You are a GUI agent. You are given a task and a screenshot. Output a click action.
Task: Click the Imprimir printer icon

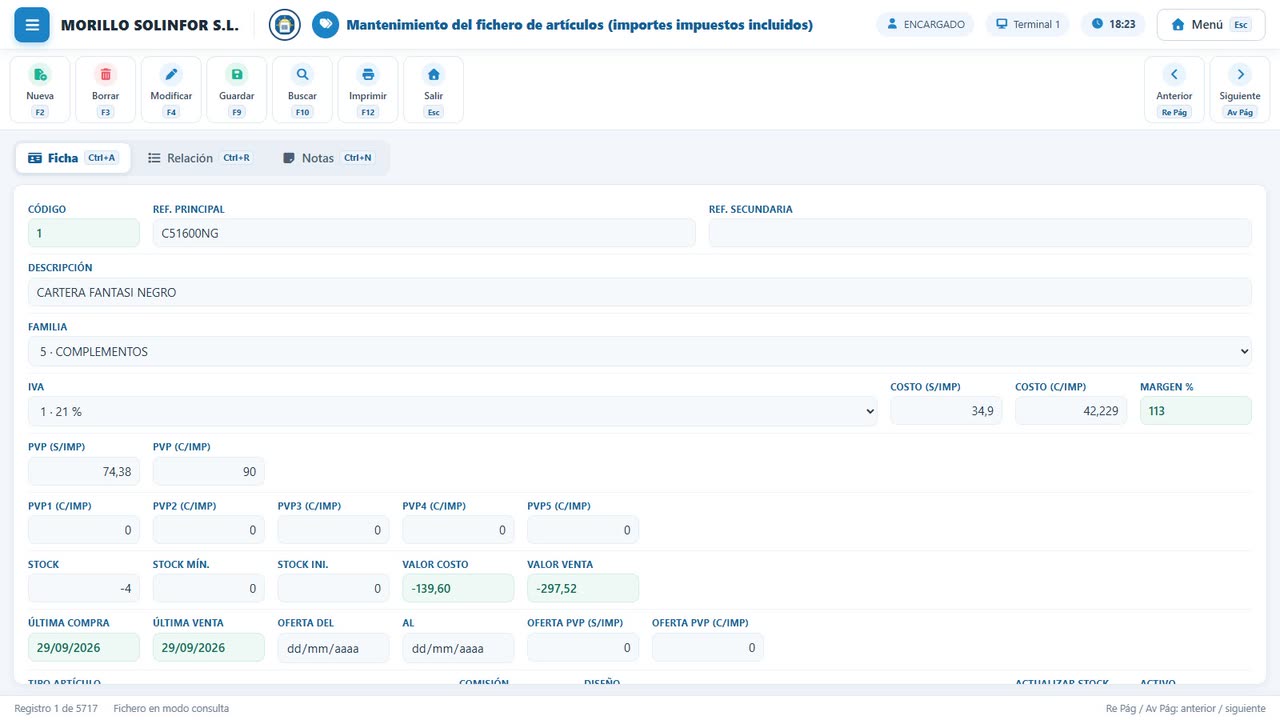368,74
